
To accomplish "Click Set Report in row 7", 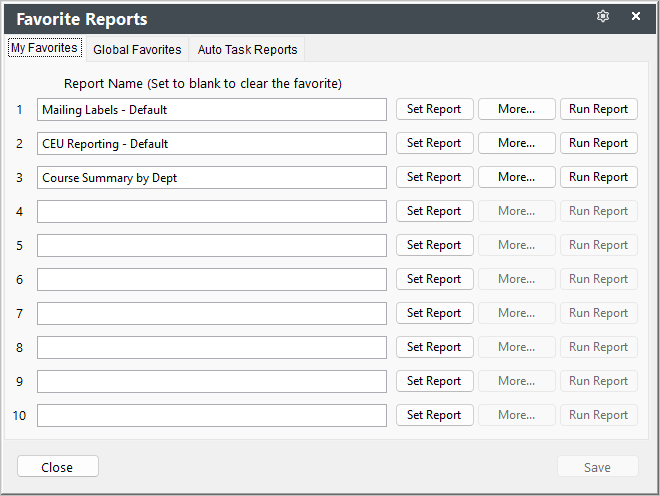I will pos(434,313).
